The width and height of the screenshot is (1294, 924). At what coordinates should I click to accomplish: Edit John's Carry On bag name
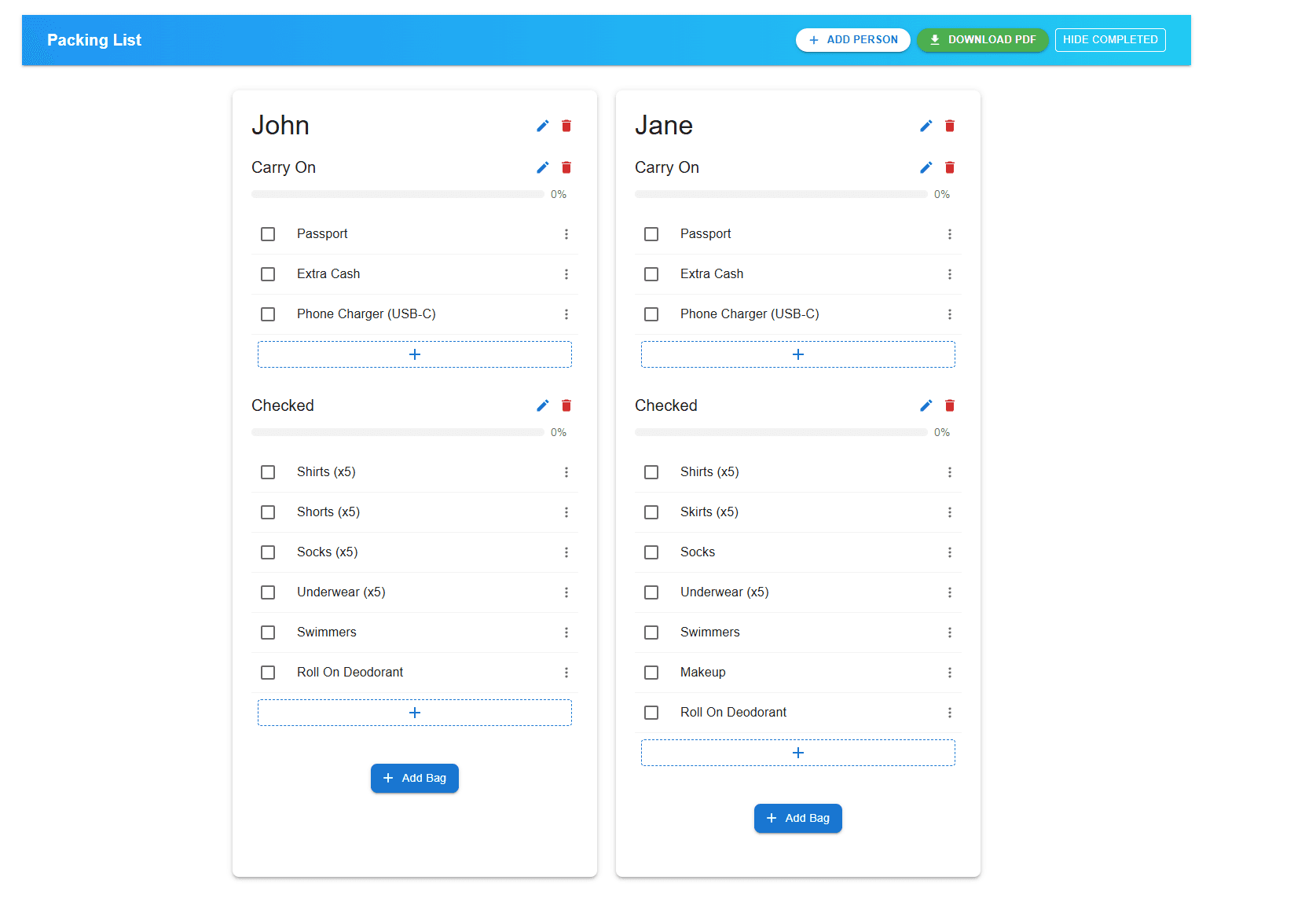click(x=542, y=167)
